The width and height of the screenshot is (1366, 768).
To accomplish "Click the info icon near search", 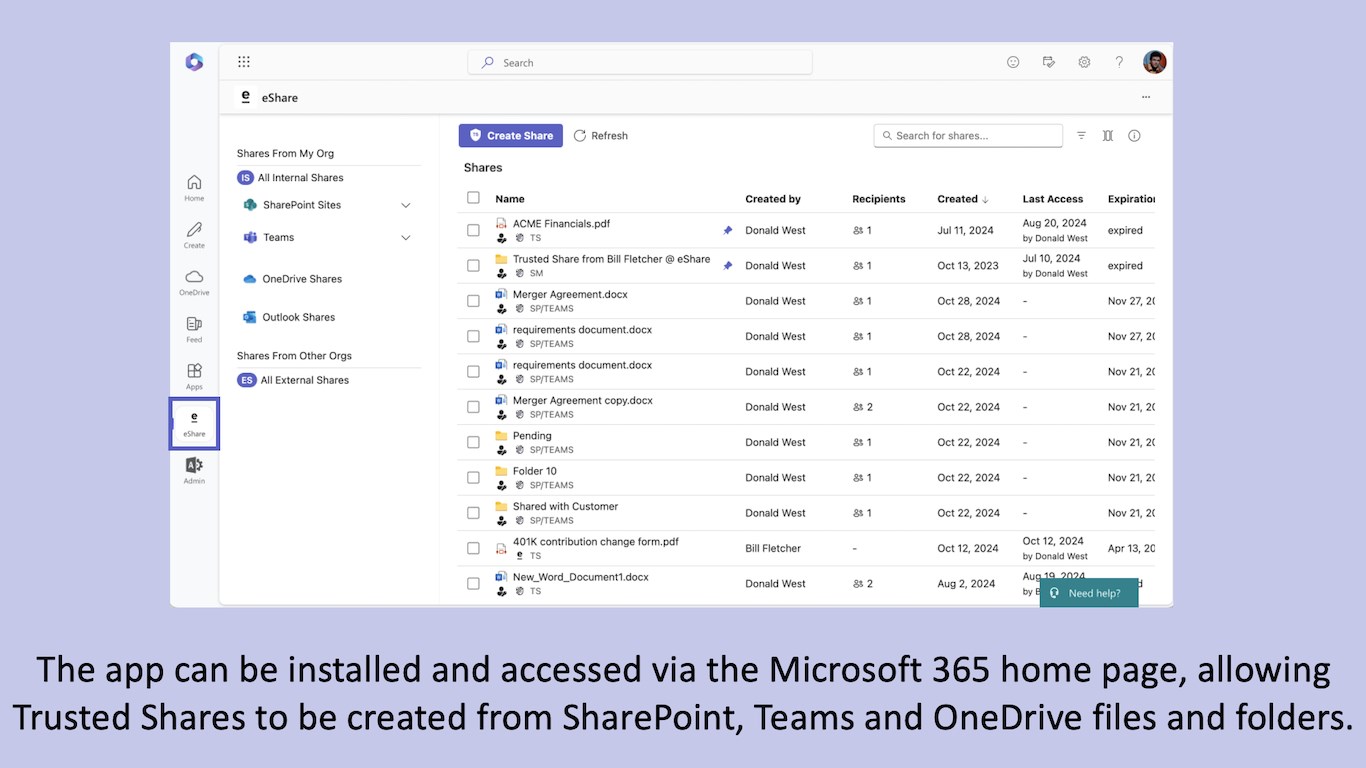I will (1134, 135).
